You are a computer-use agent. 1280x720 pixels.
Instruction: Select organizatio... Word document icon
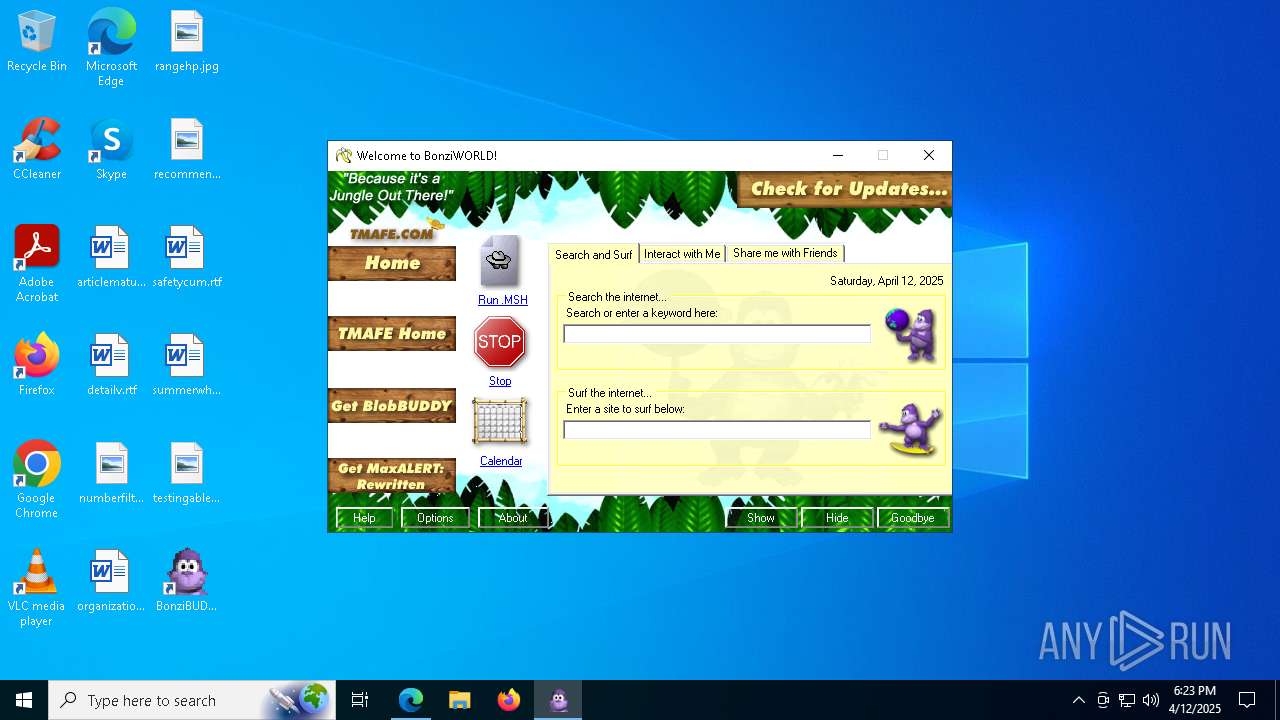(x=111, y=581)
